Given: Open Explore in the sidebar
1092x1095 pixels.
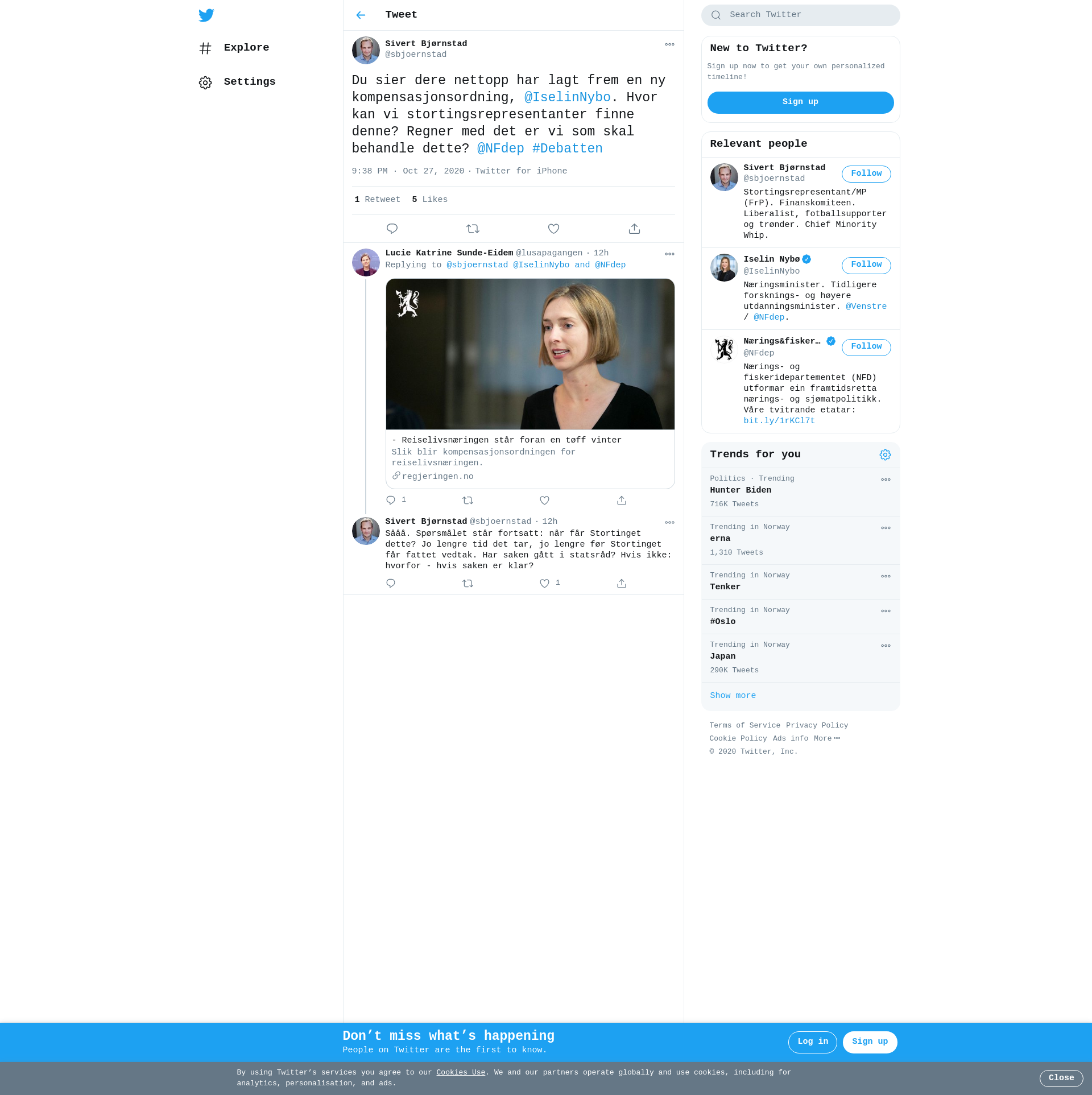Looking at the screenshot, I should [x=246, y=48].
